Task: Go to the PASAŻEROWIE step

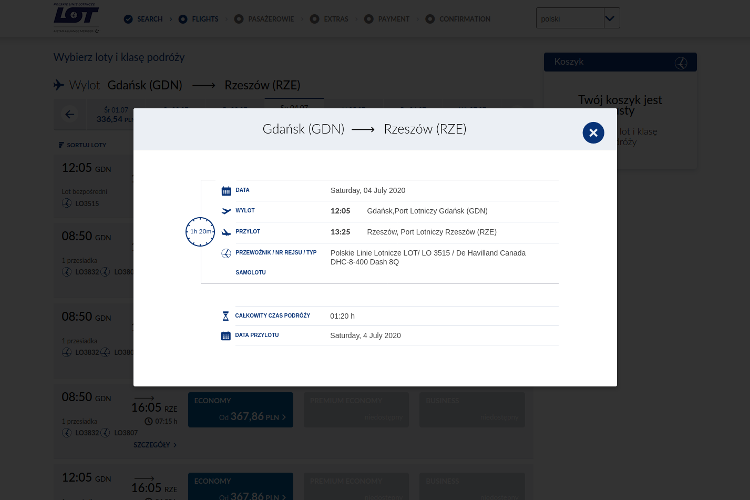Action: [x=264, y=19]
